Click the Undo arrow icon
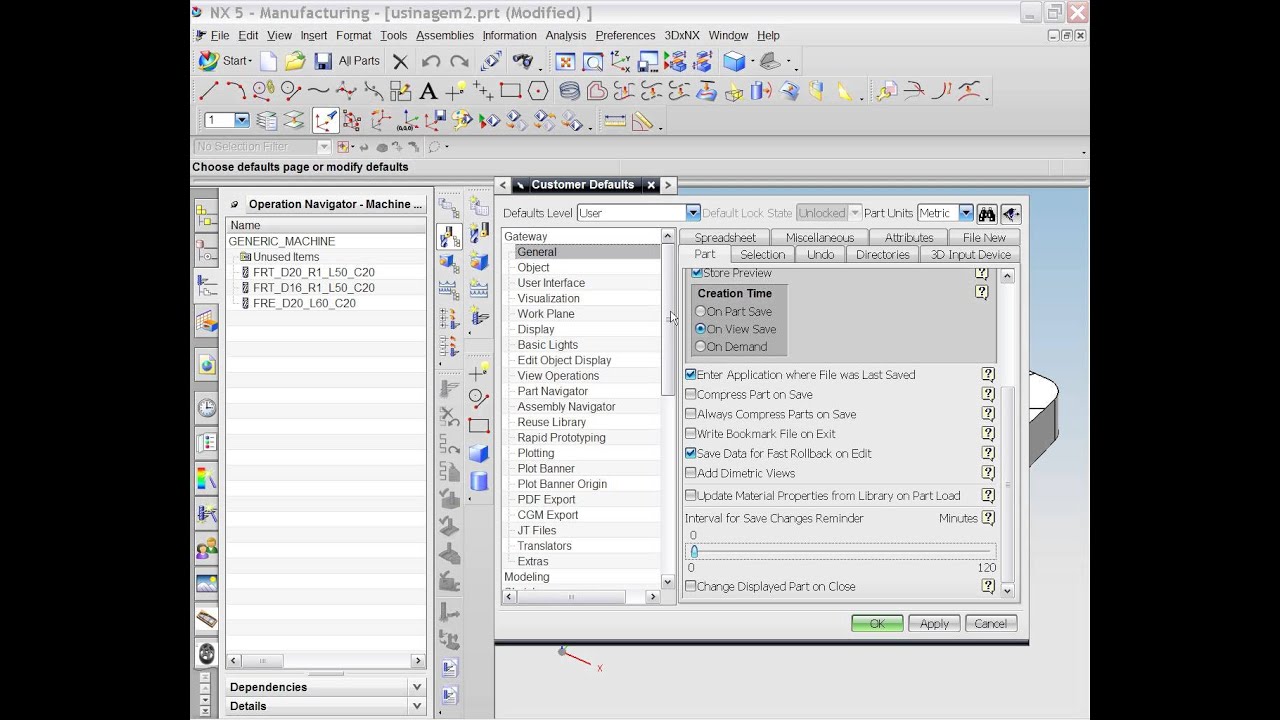 click(431, 61)
